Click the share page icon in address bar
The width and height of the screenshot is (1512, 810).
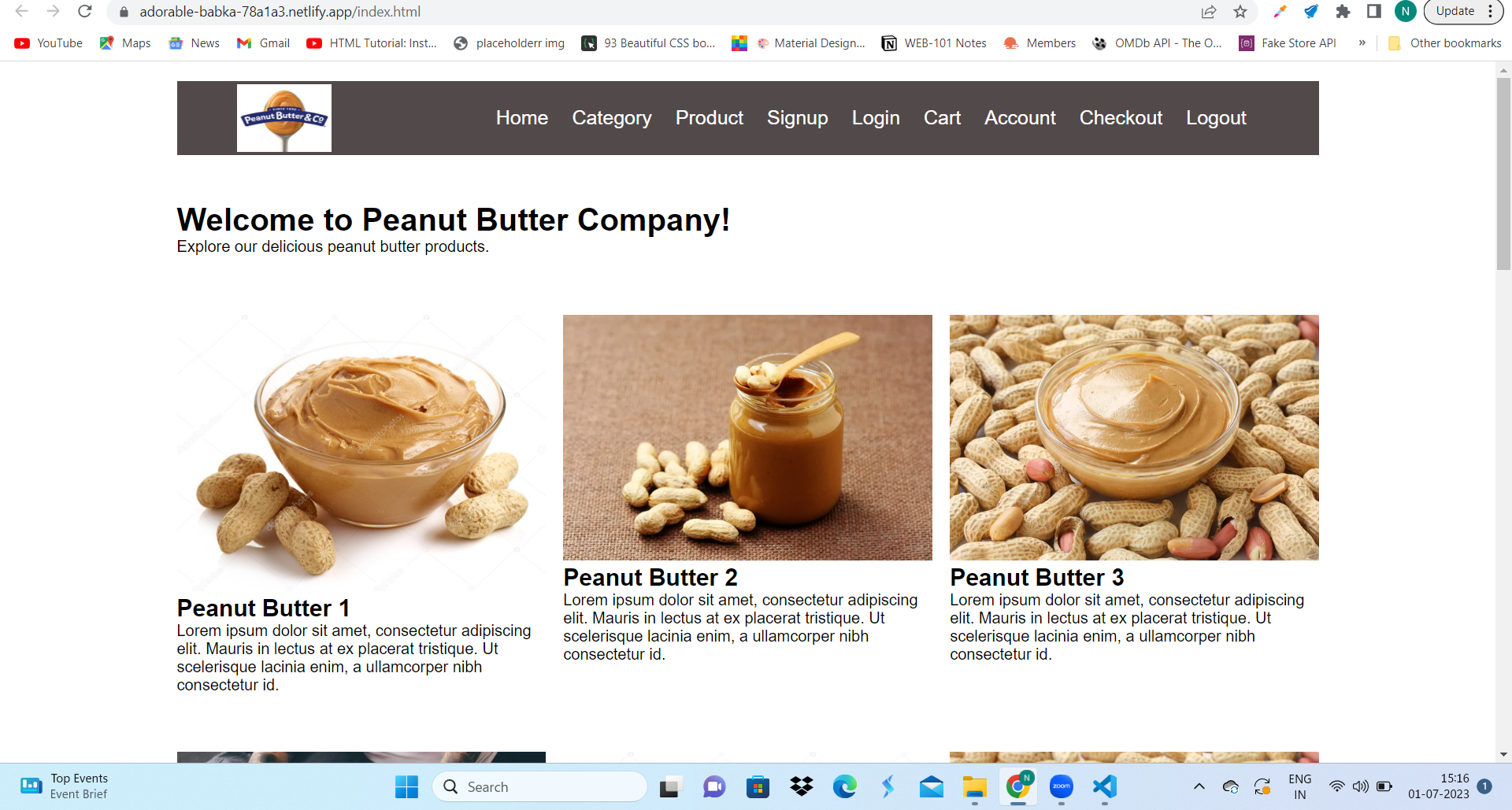(1209, 12)
